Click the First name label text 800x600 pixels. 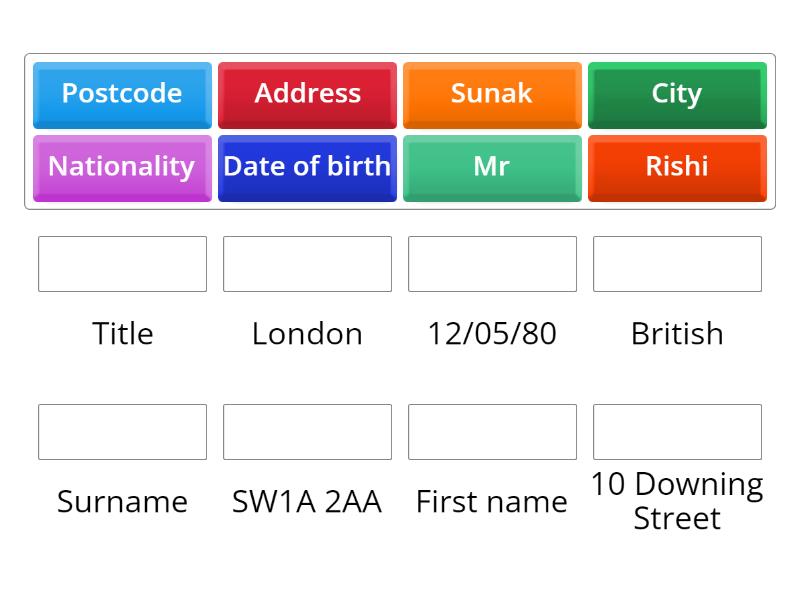492,502
